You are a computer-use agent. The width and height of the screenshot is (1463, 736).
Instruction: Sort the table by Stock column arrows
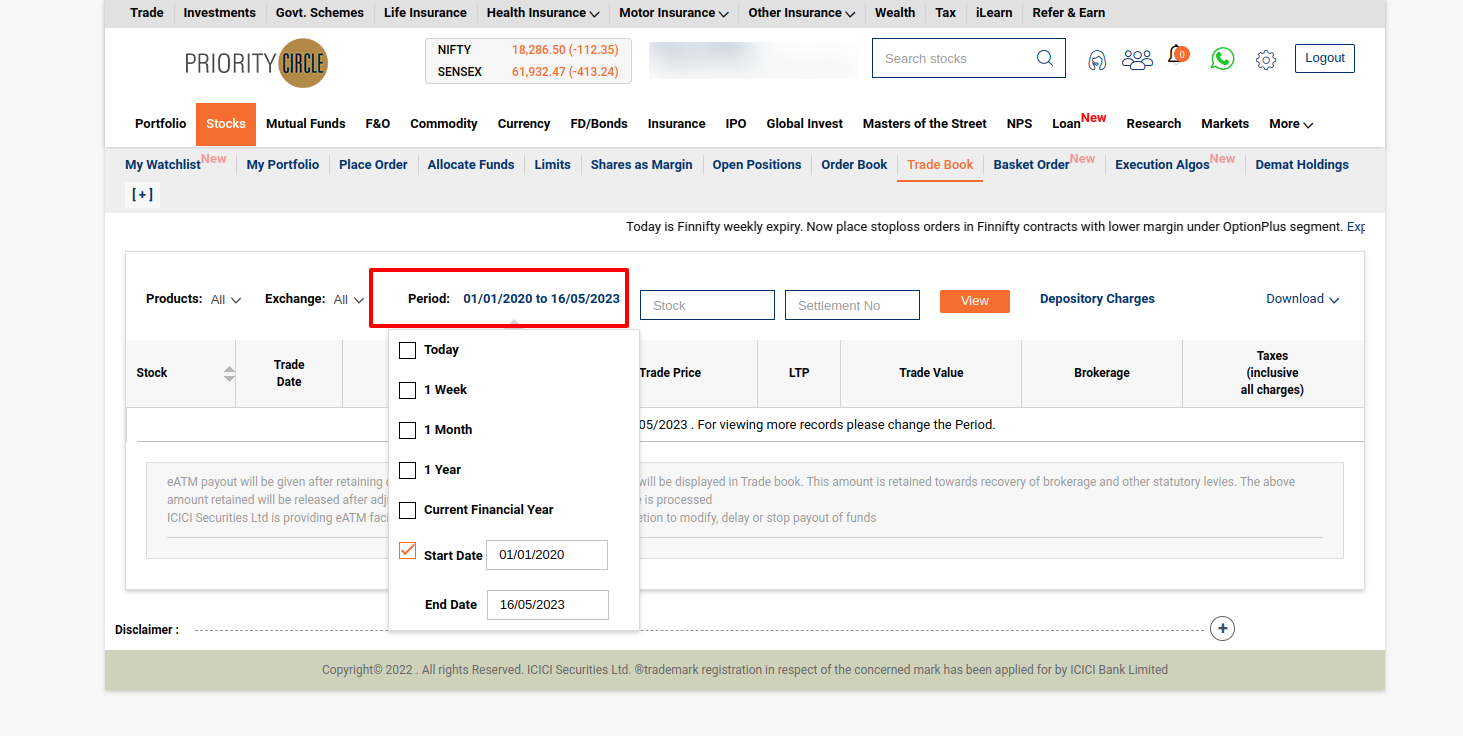(x=229, y=373)
